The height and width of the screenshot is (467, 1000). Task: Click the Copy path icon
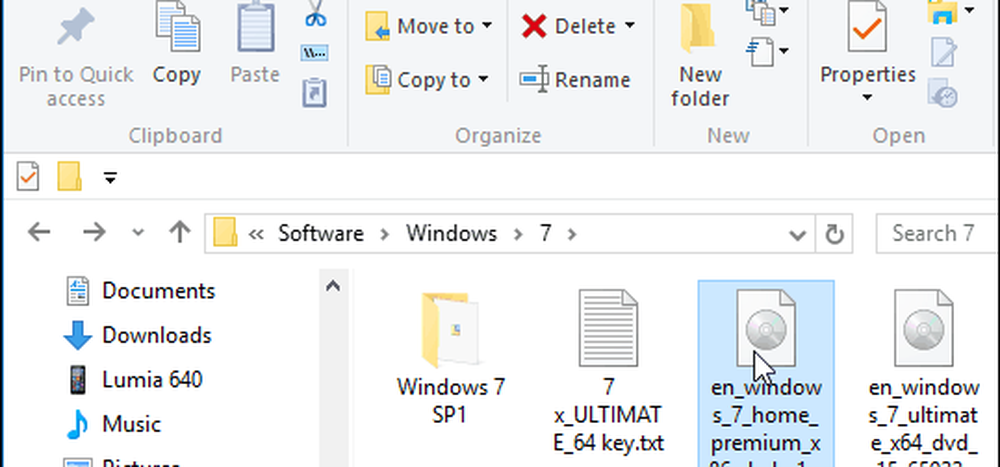point(316,52)
